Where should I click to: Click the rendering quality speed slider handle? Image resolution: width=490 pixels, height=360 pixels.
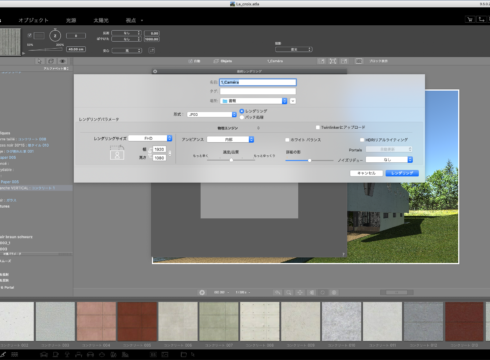click(x=231, y=160)
